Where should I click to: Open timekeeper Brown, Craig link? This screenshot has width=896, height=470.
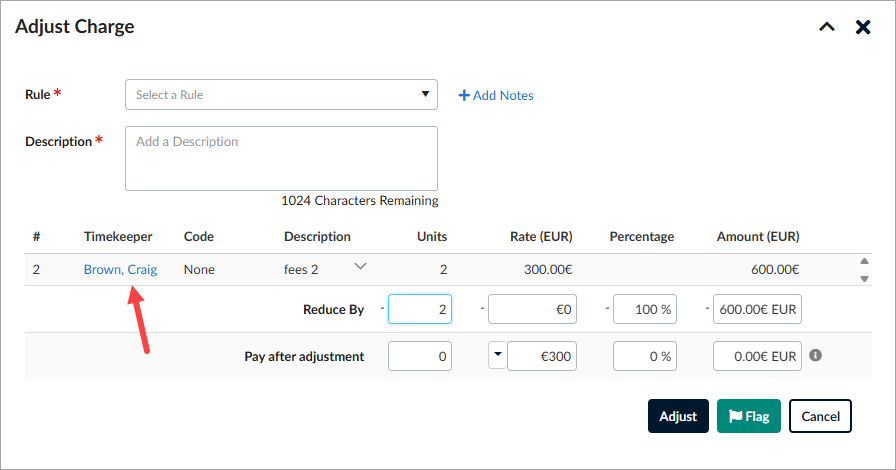pos(121,269)
